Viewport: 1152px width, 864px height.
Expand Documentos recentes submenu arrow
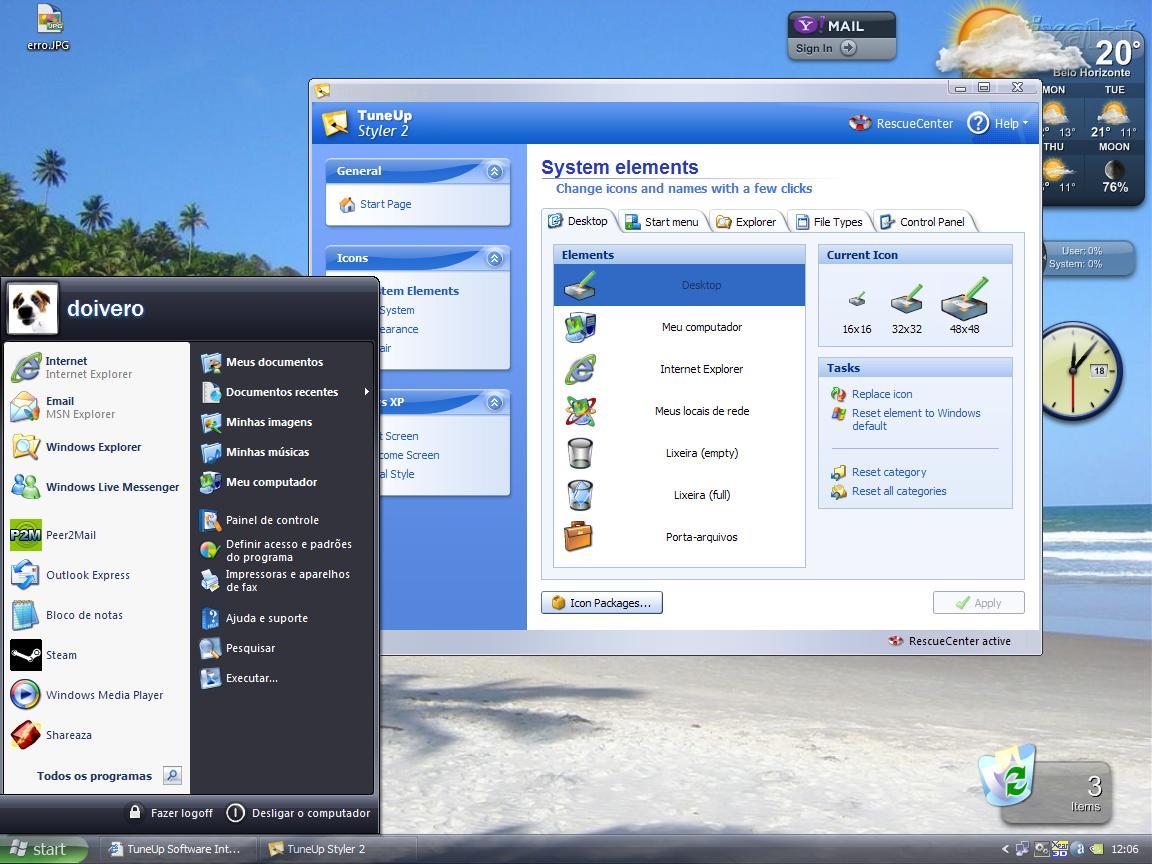point(366,392)
